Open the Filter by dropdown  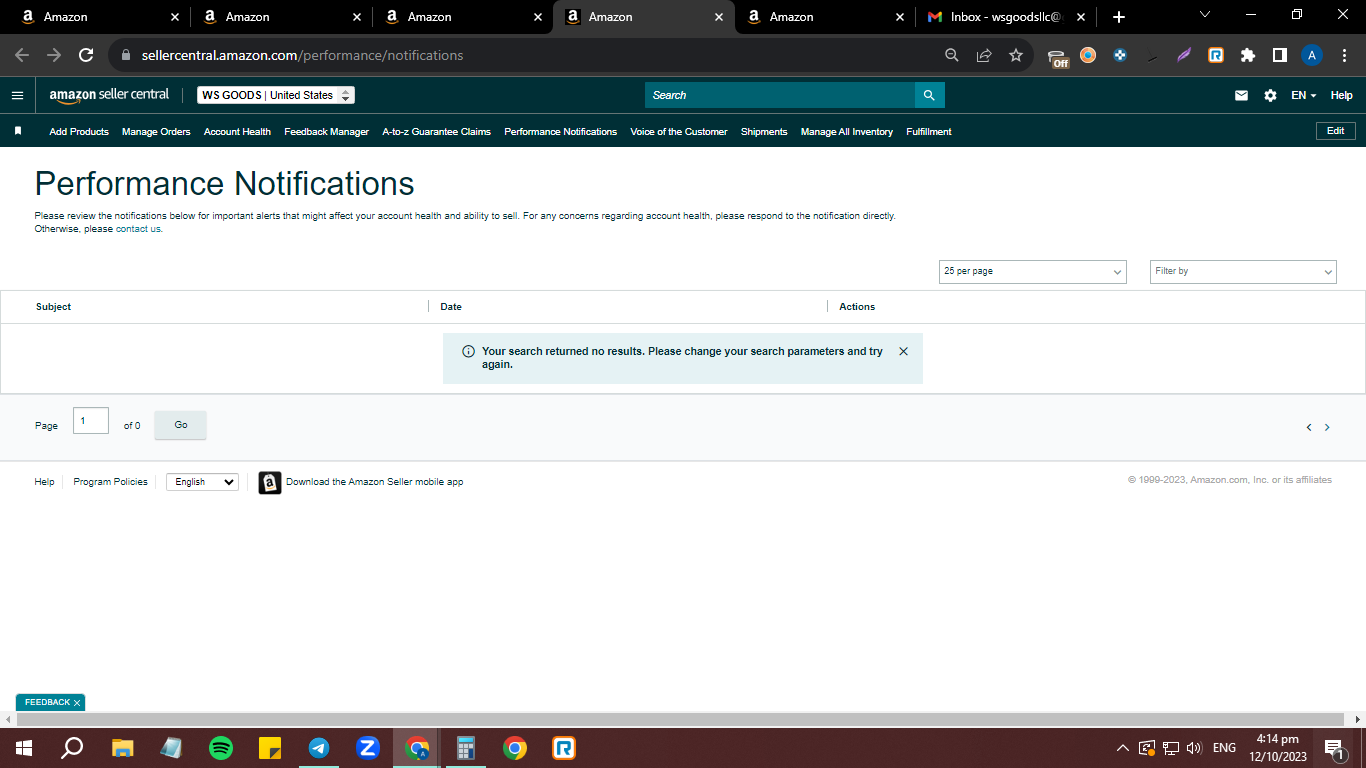(x=1243, y=271)
